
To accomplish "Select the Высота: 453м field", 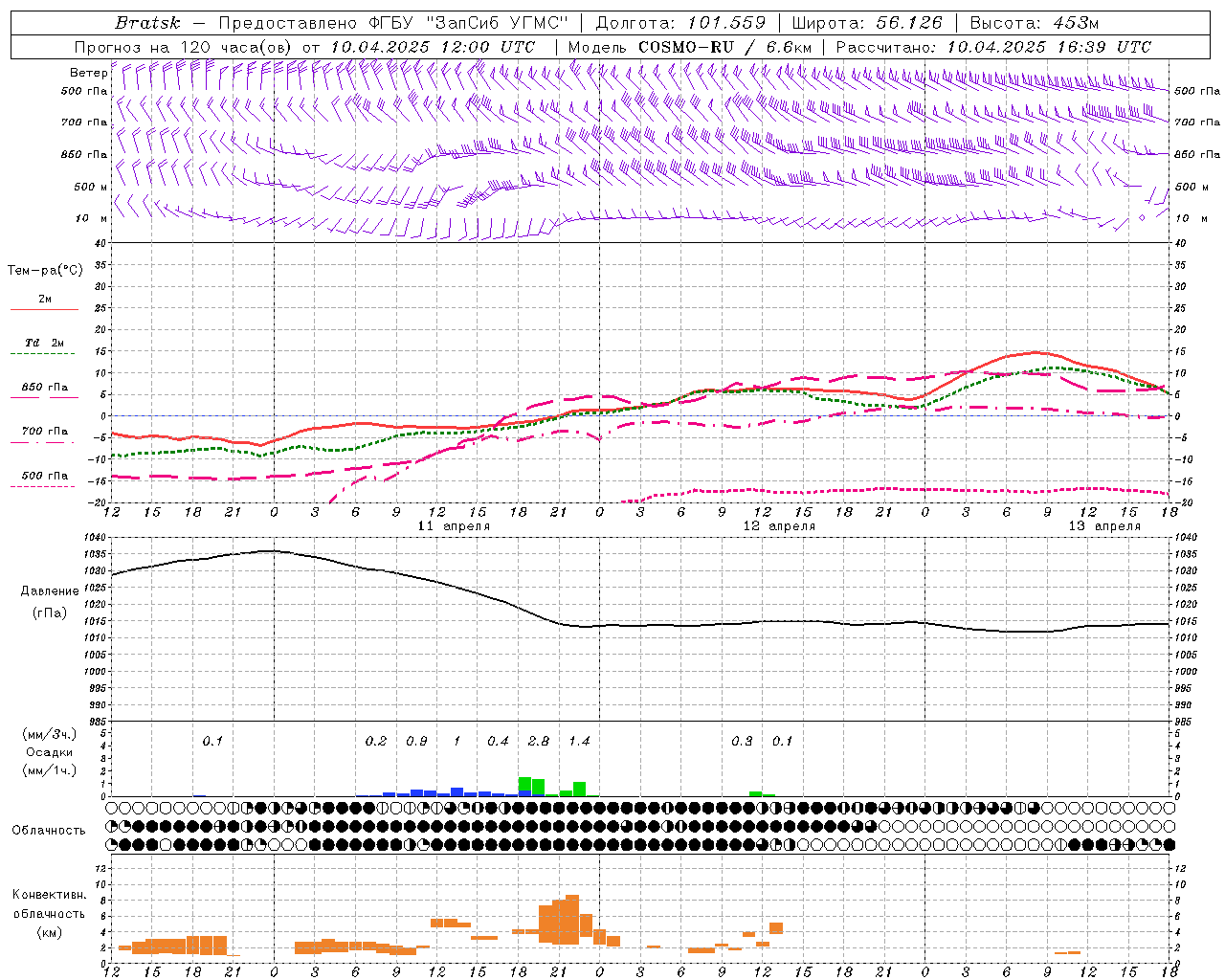I will [x=1034, y=23].
